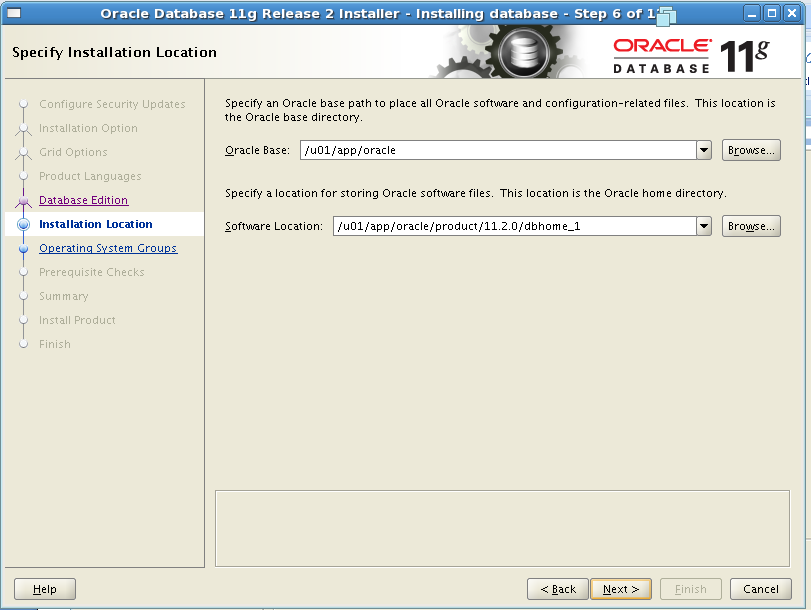Proceed with the Next button
The image size is (811, 610).
tap(621, 589)
